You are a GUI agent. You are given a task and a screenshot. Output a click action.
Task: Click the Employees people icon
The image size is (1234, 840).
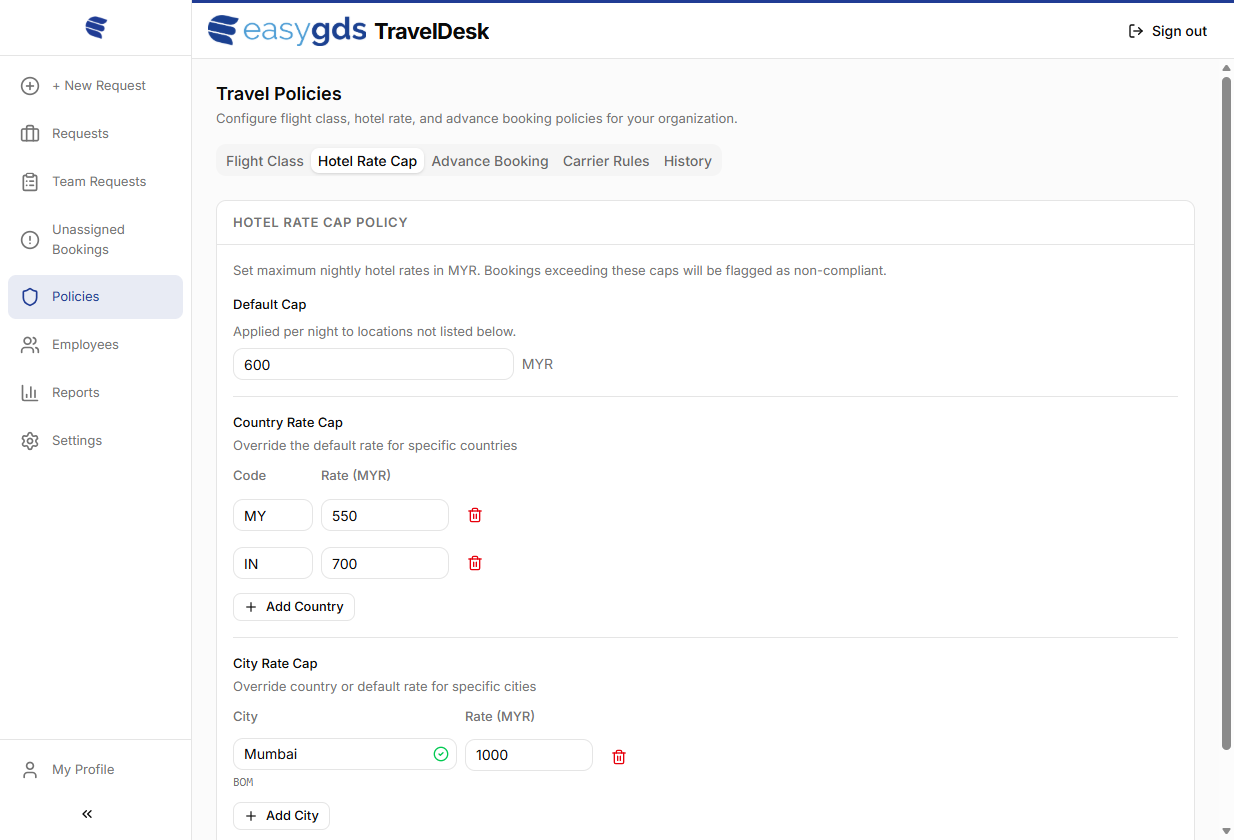point(30,345)
